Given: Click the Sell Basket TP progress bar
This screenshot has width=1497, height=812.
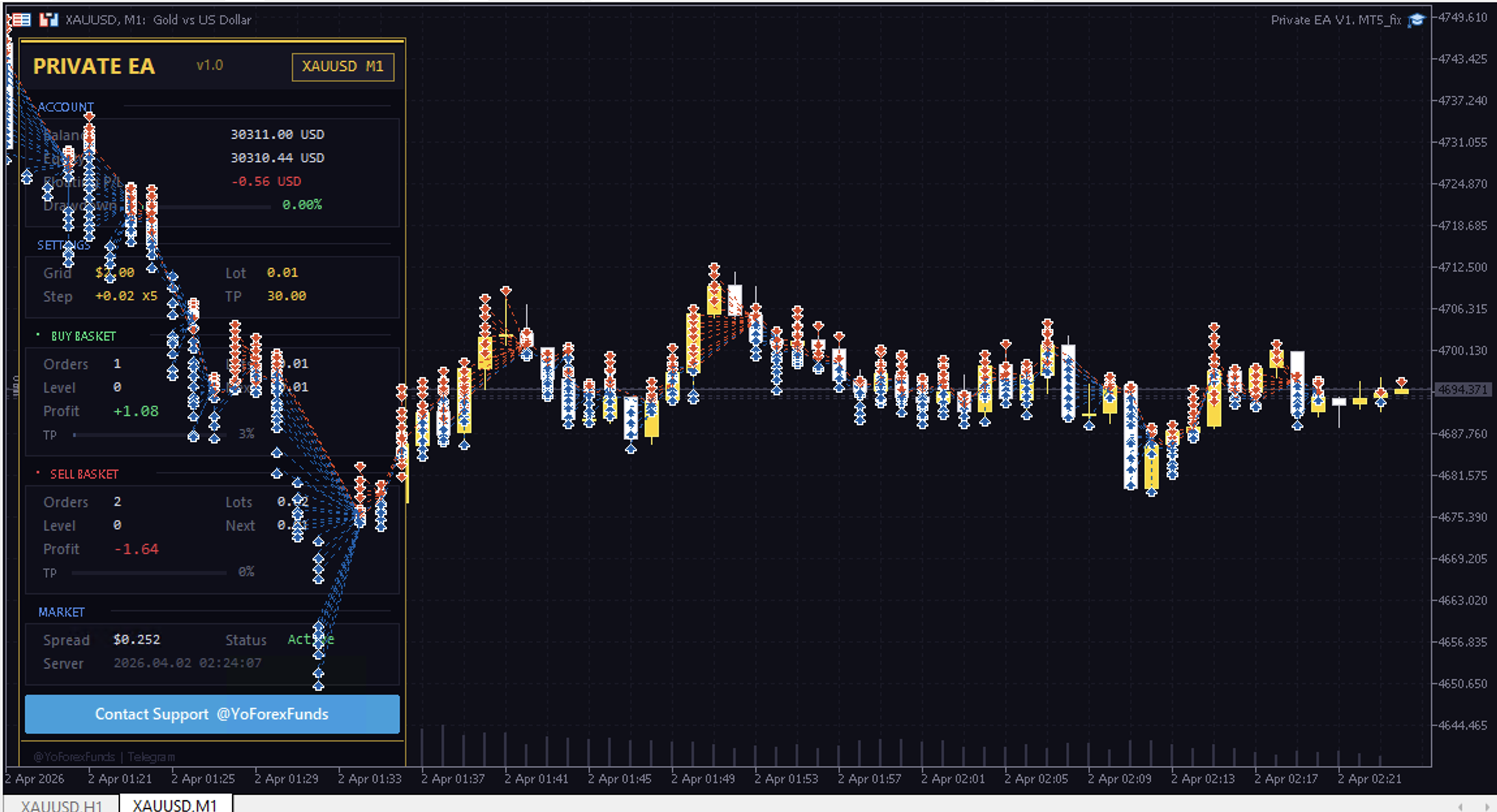Looking at the screenshot, I should coord(150,573).
